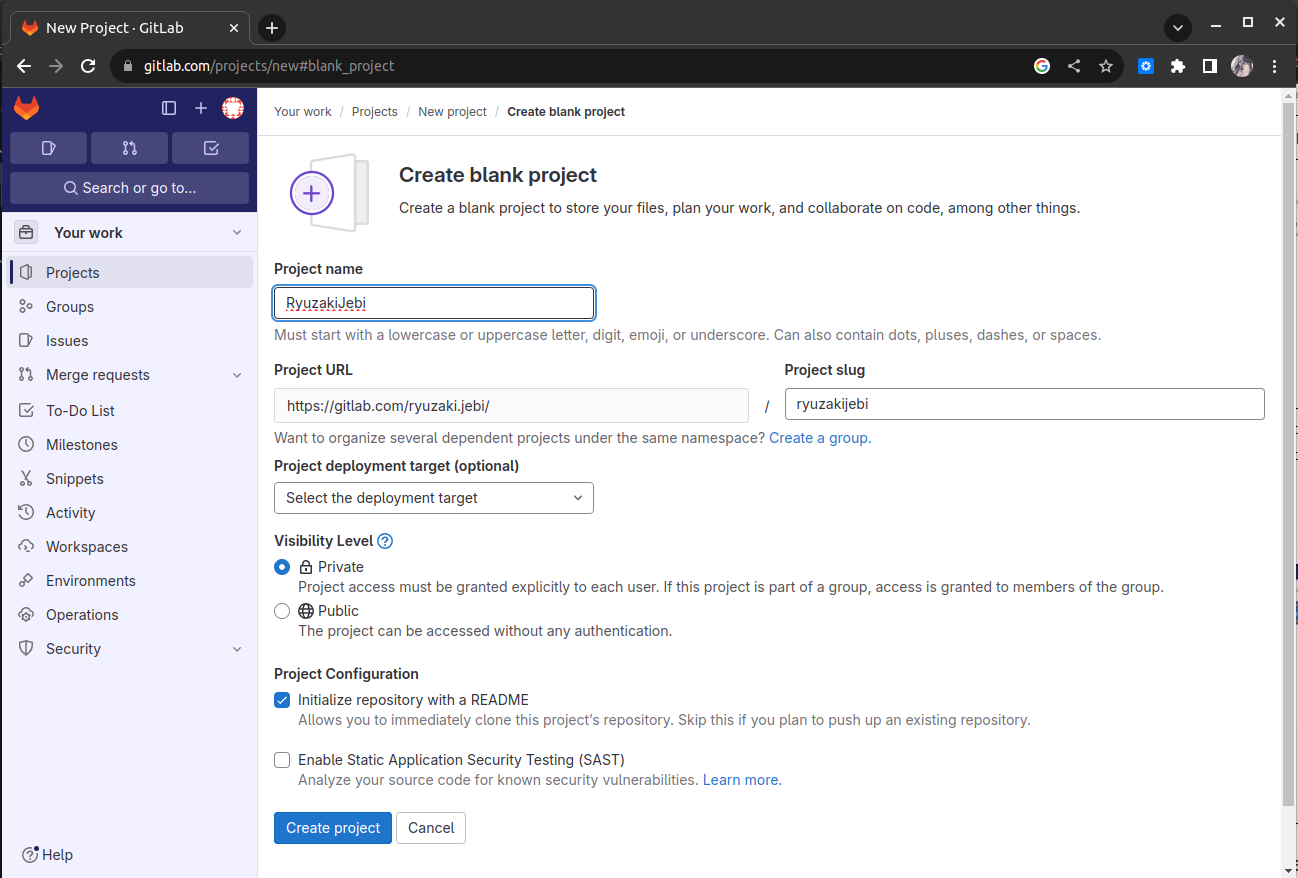Select the New Project GitLab tab
1298x878 pixels.
coord(130,28)
